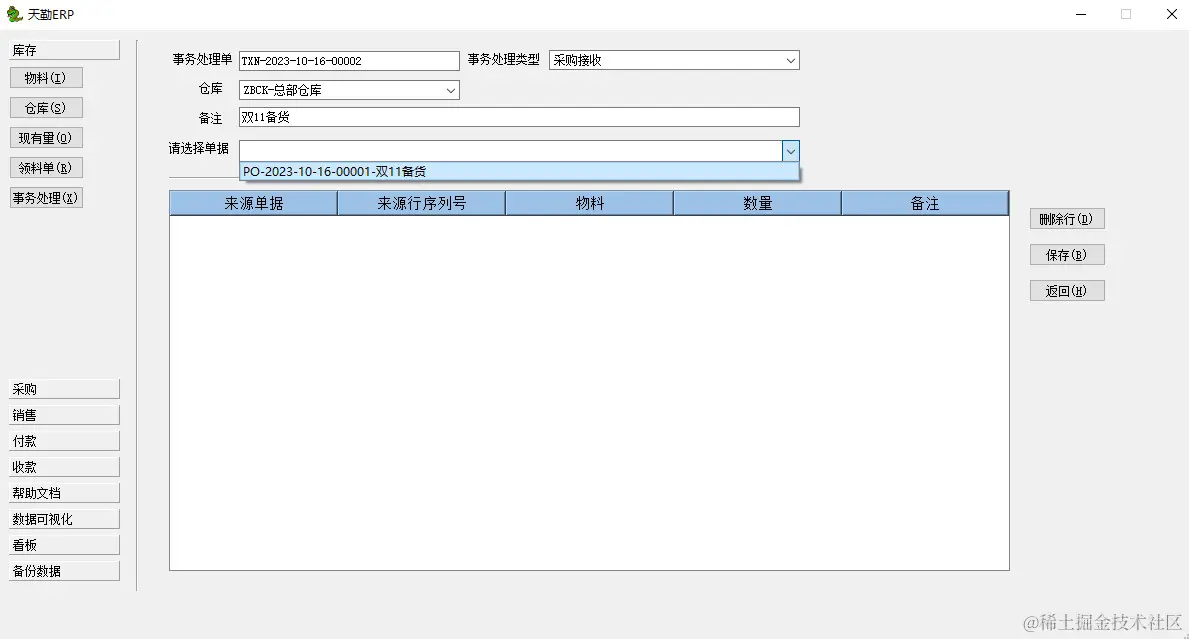Open the 备份数据 backup data module
Screen dimensions: 1189x639
click(x=63, y=570)
